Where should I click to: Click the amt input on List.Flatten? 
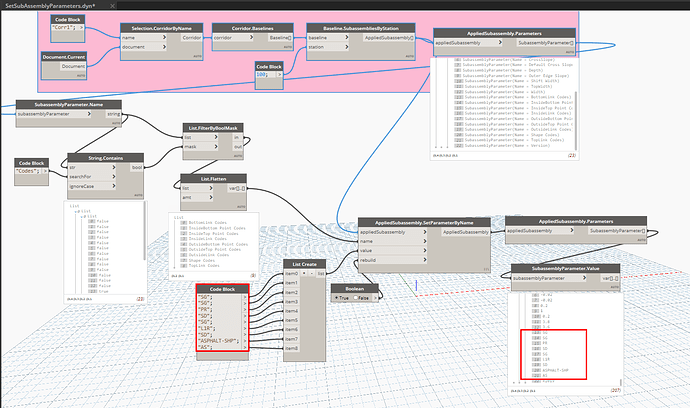click(x=197, y=197)
